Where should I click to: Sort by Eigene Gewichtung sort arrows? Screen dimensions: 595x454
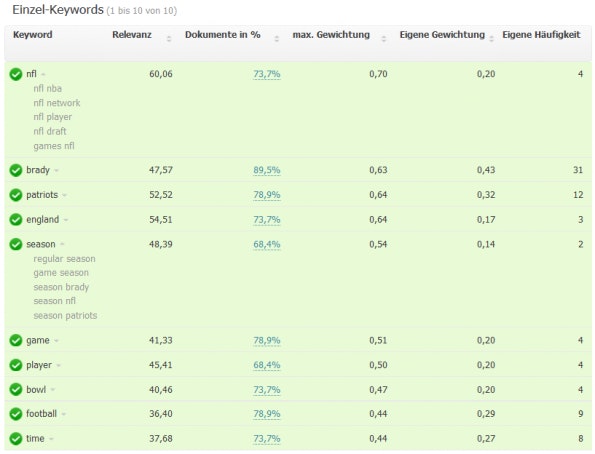pyautogui.click(x=491, y=38)
